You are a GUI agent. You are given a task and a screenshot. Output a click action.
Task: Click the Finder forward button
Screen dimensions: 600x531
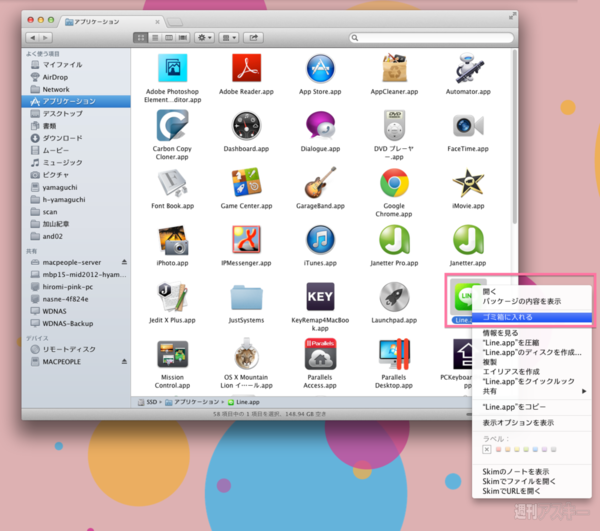tap(46, 37)
